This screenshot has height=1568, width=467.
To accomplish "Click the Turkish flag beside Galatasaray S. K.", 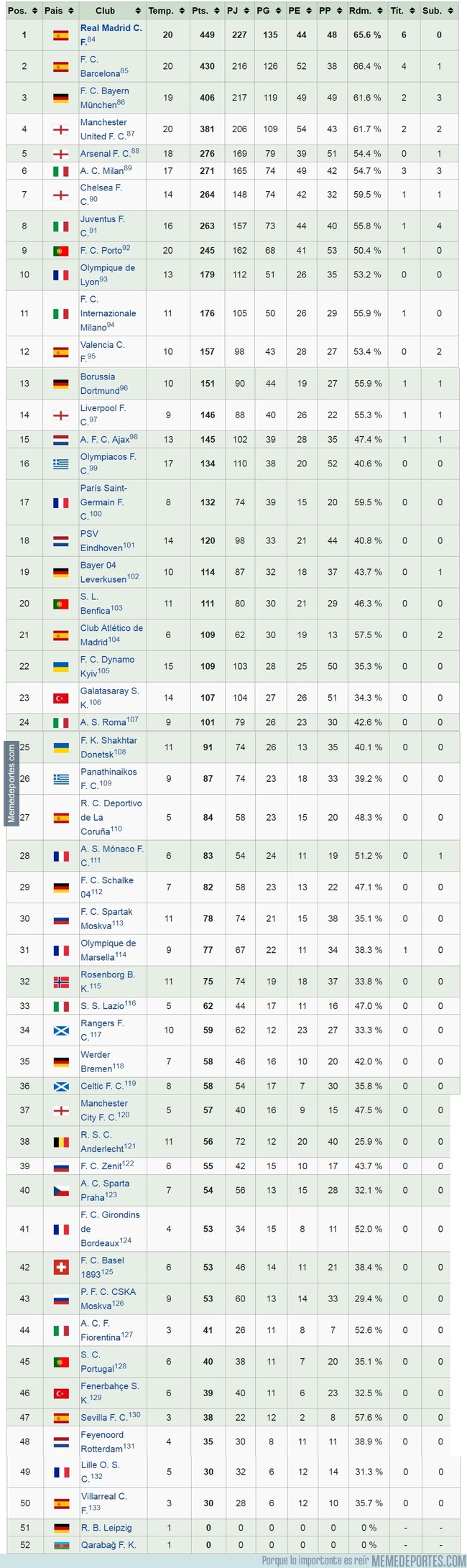I will coord(60,698).
